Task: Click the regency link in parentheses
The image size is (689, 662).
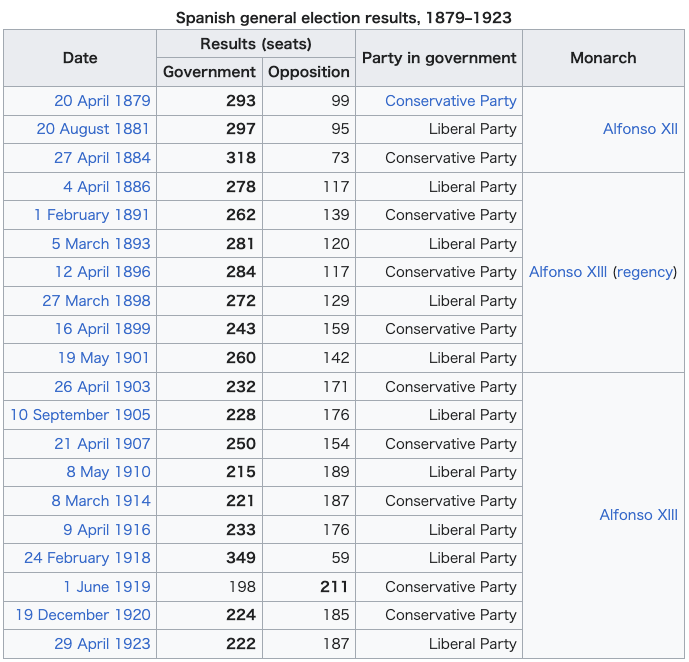Action: (644, 272)
